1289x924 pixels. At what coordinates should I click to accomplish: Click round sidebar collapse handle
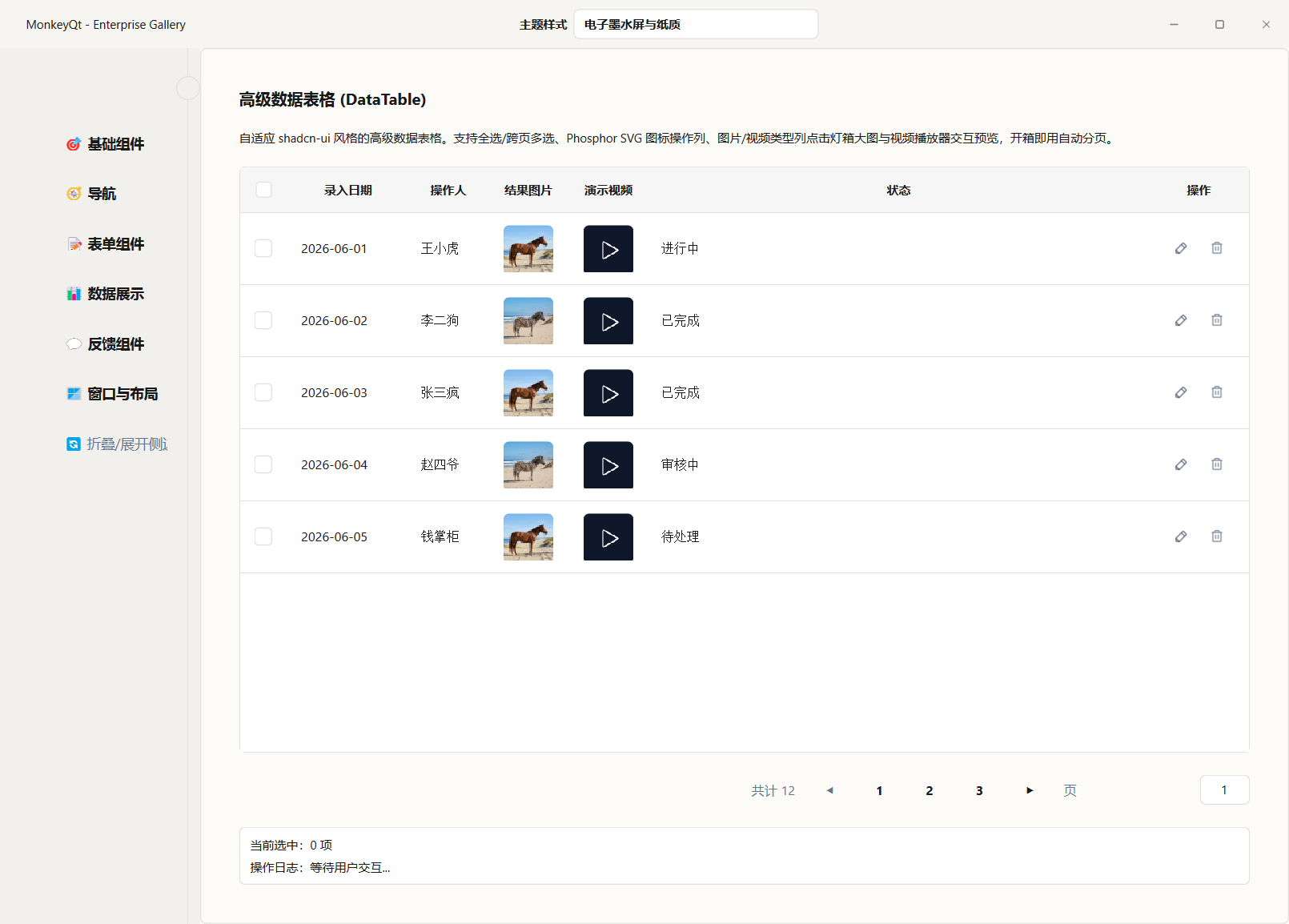(x=188, y=88)
